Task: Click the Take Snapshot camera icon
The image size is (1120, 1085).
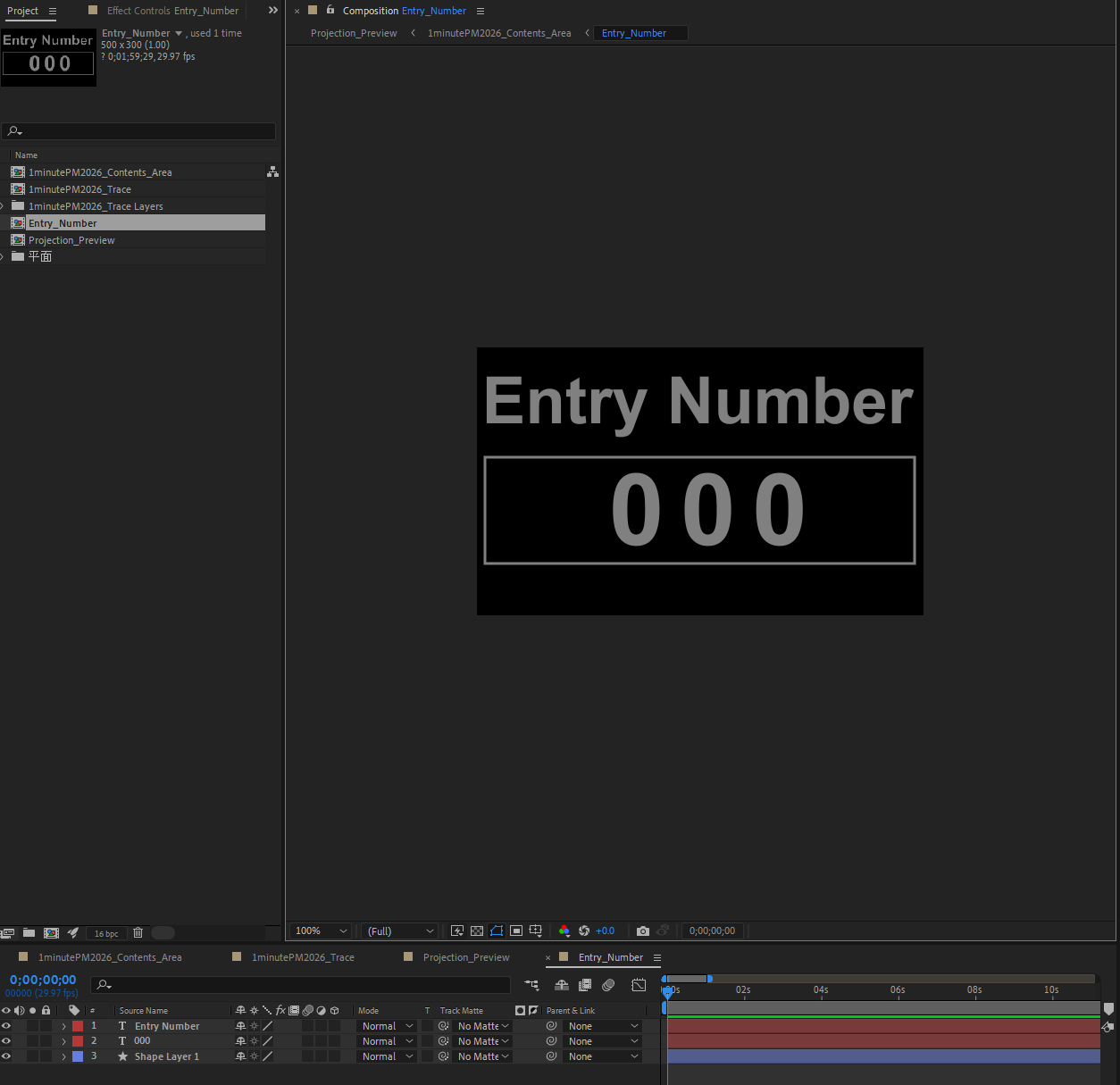Action: (x=642, y=931)
